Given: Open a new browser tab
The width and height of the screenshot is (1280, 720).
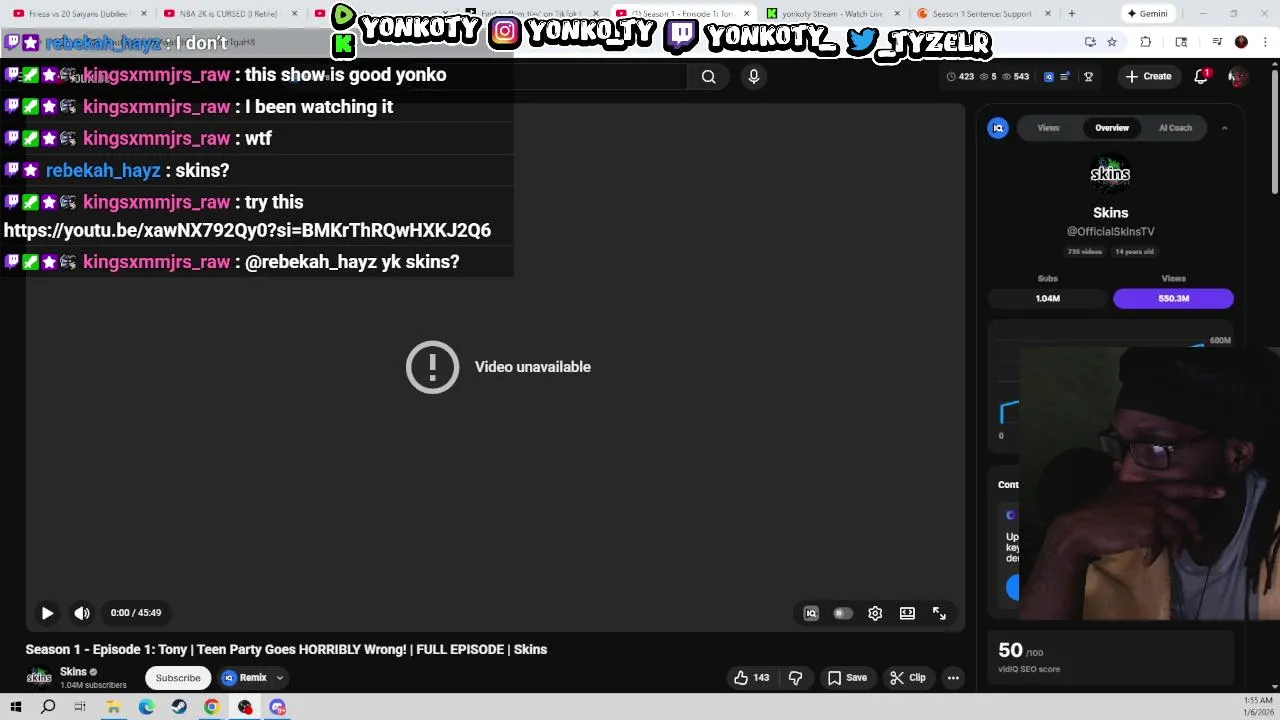Looking at the screenshot, I should [1071, 14].
